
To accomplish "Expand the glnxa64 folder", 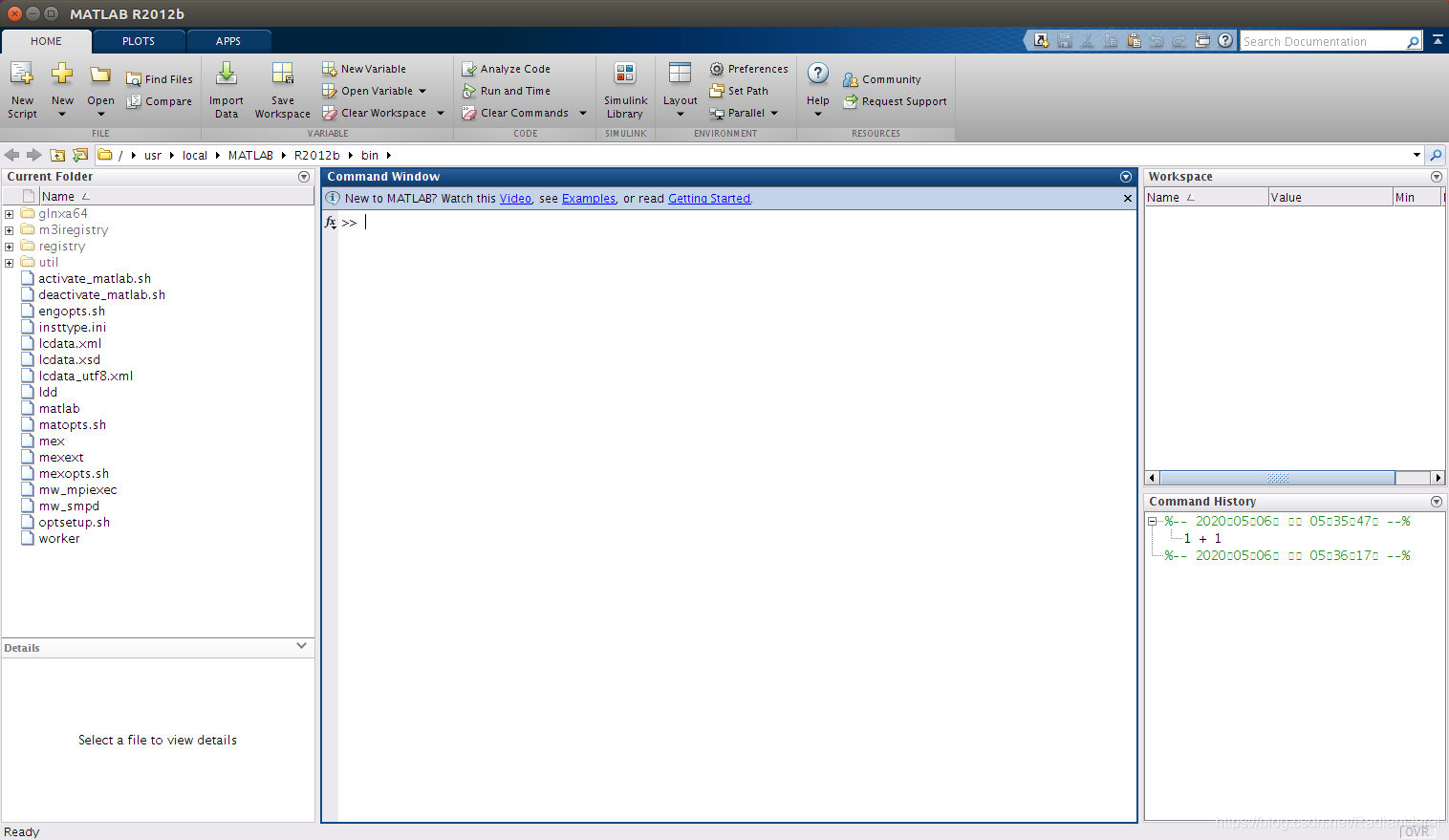I will 9,214.
